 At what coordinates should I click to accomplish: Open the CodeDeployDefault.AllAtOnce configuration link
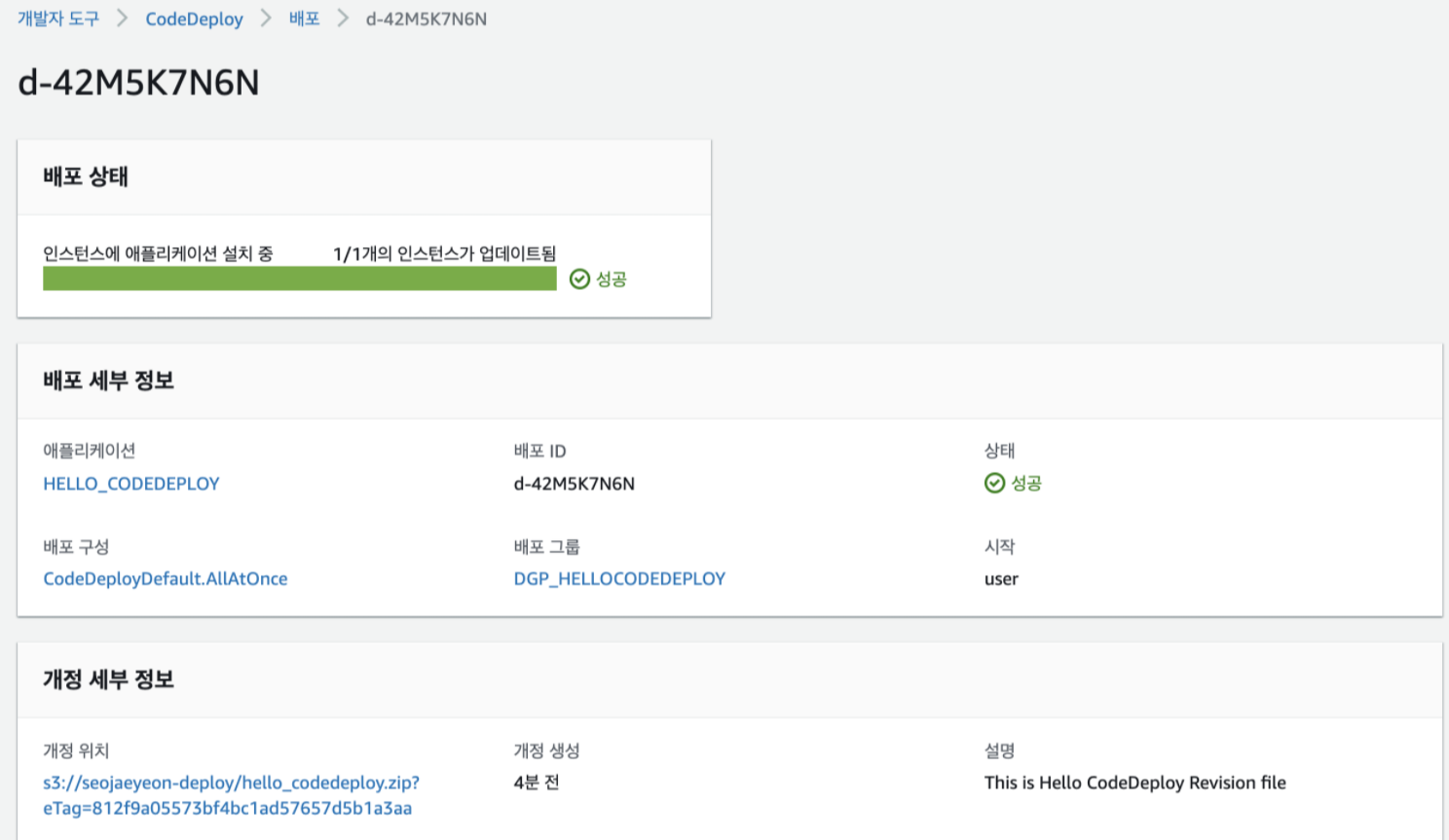[166, 578]
